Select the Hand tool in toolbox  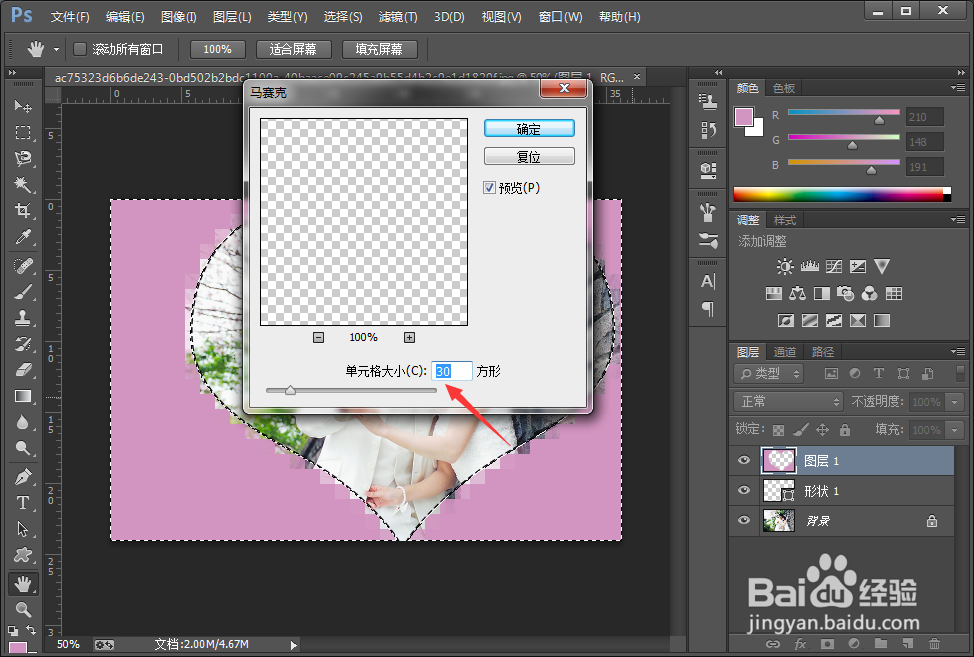(x=23, y=584)
